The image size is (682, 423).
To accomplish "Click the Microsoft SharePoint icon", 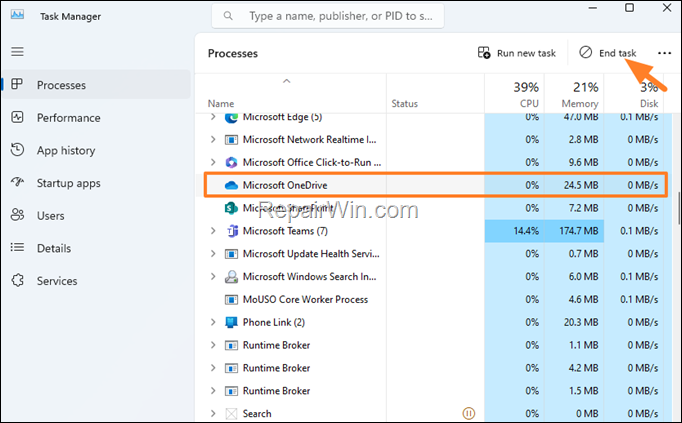I will coord(231,208).
